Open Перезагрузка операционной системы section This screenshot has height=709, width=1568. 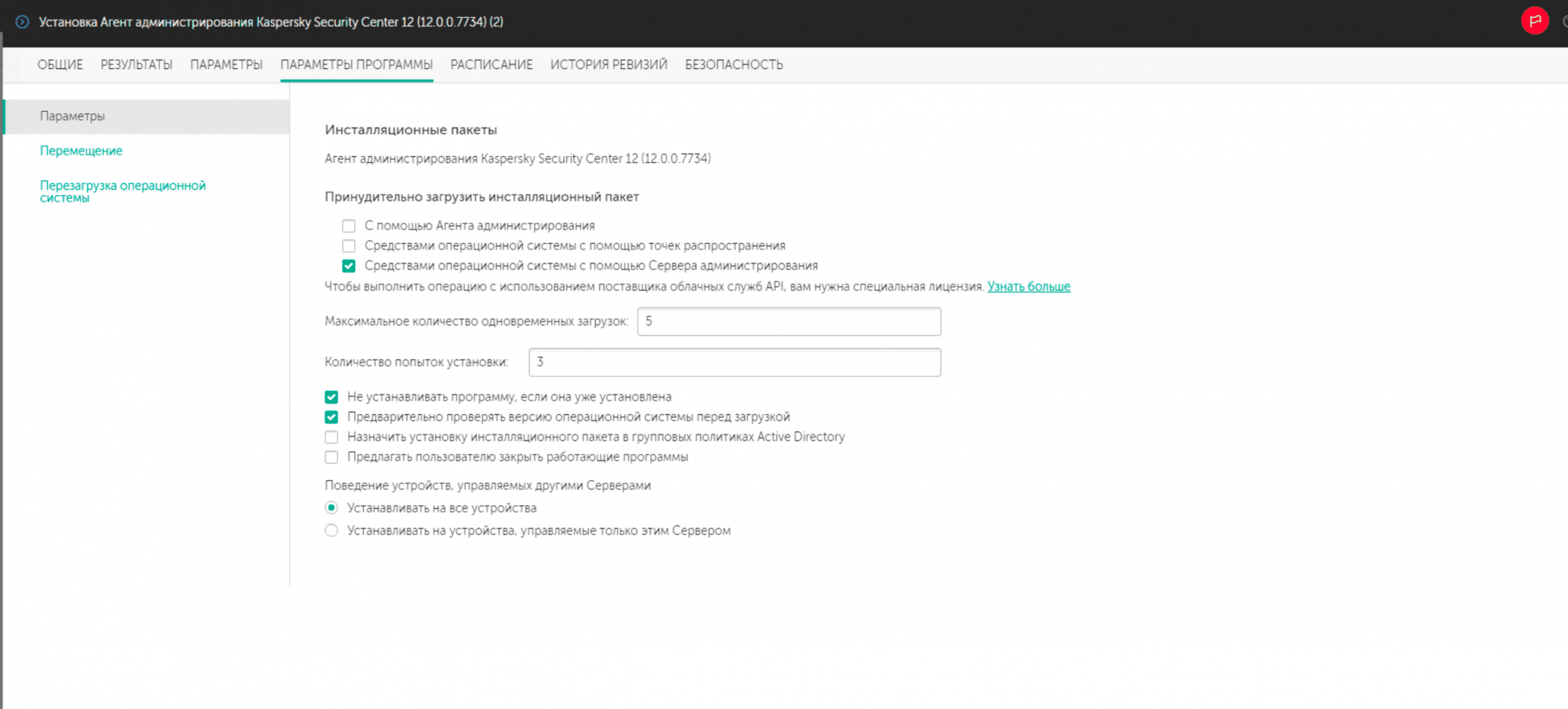[x=122, y=191]
